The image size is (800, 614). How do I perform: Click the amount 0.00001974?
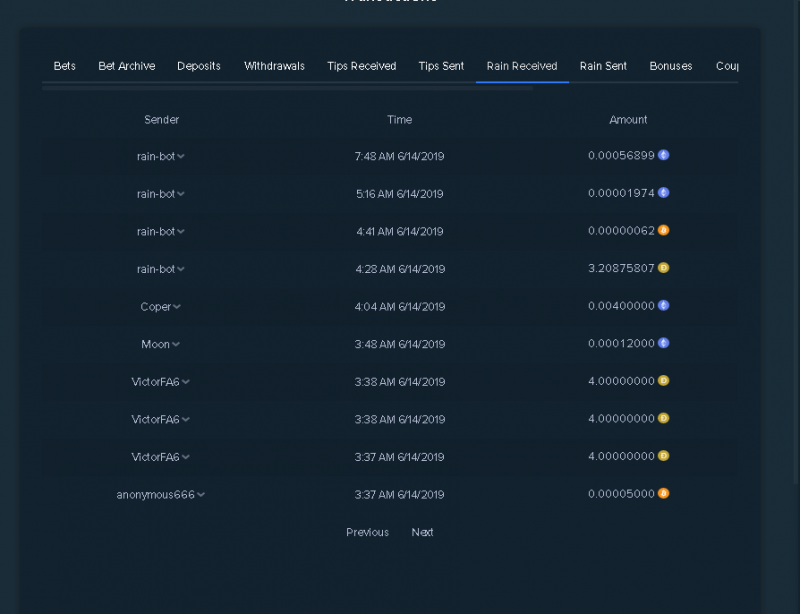[621, 193]
